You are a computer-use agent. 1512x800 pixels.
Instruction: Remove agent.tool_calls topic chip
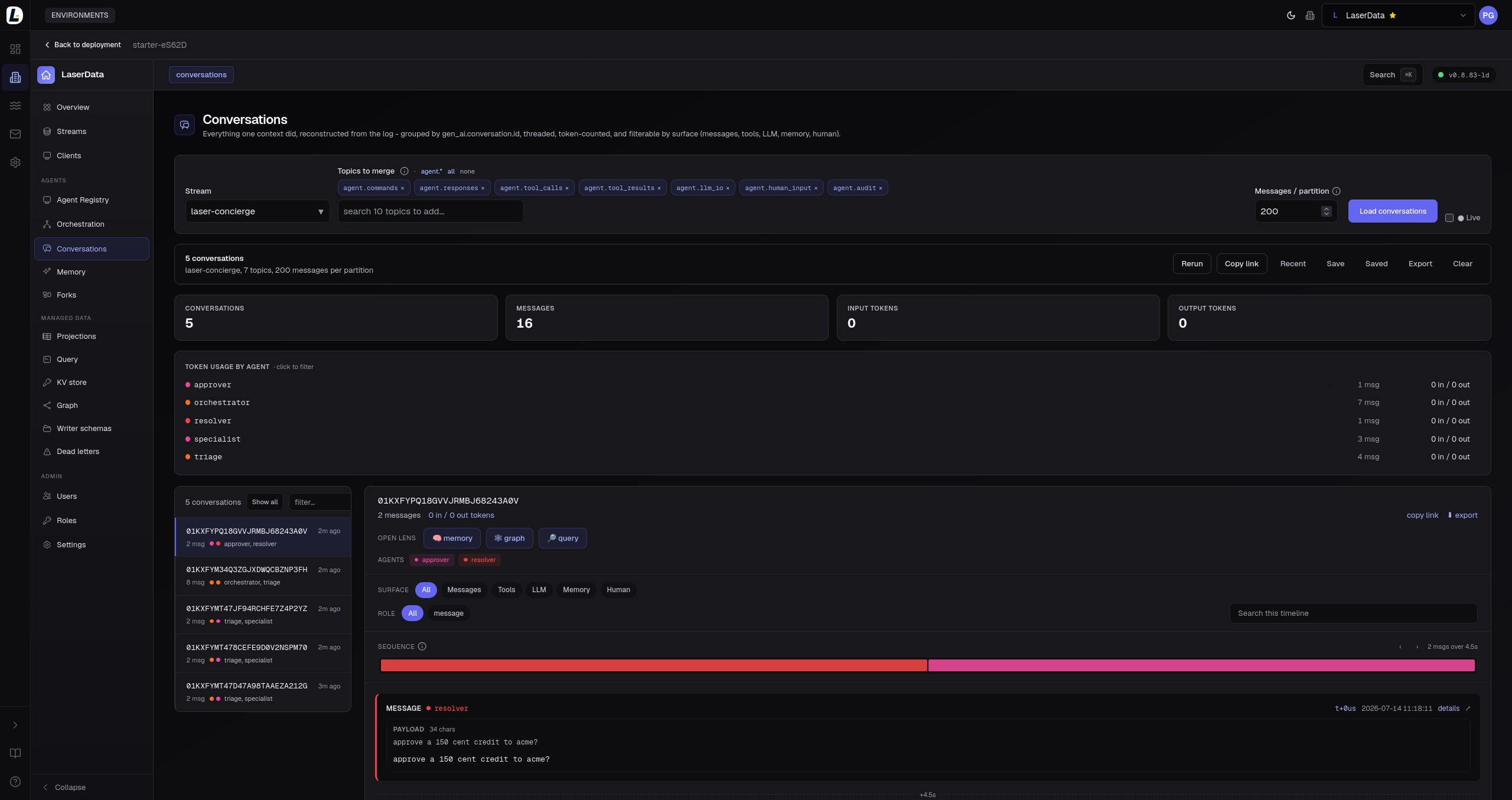pos(567,188)
